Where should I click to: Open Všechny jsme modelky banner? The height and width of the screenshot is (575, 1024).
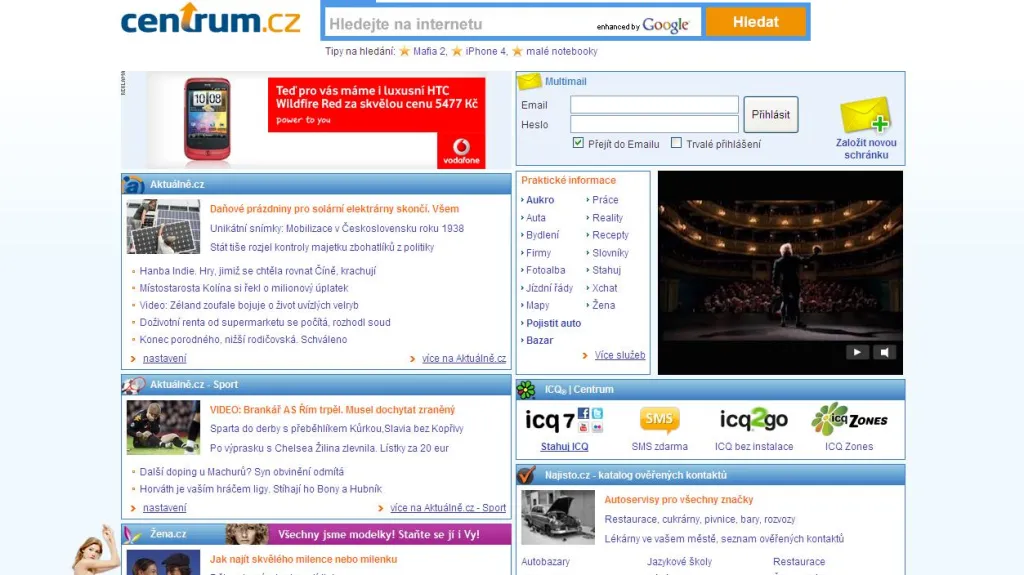coord(368,534)
